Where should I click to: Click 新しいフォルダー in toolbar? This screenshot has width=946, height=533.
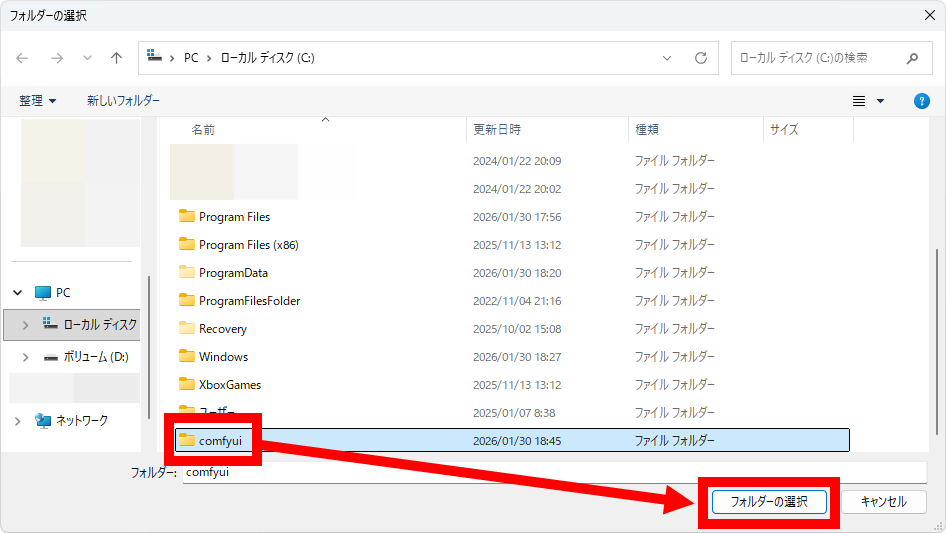coord(123,101)
